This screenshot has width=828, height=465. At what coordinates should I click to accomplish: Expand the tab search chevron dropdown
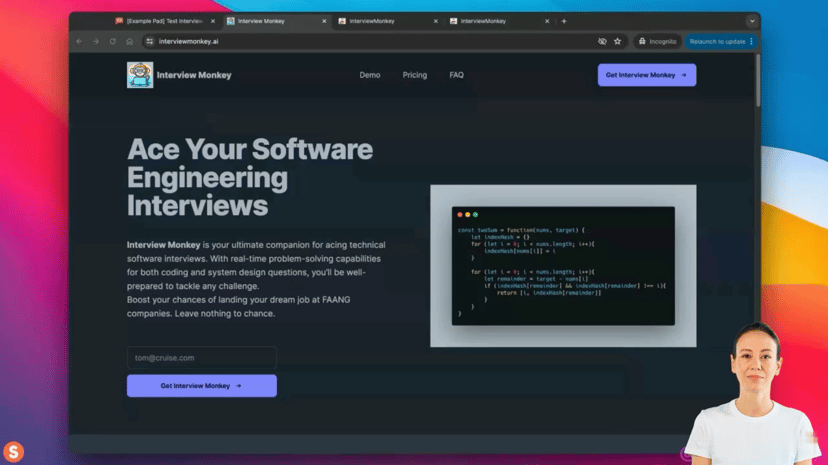coord(752,21)
